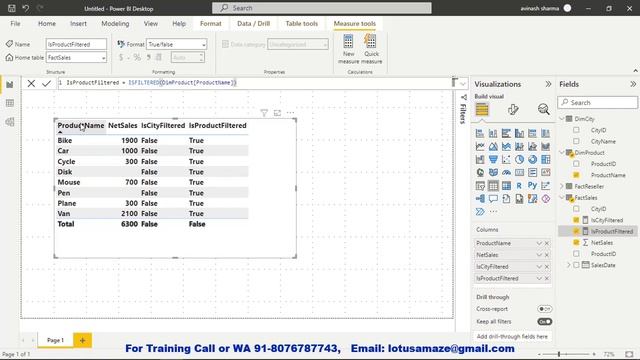Choose the Gauge visualization
This screenshot has height=360, width=640.
506,173
